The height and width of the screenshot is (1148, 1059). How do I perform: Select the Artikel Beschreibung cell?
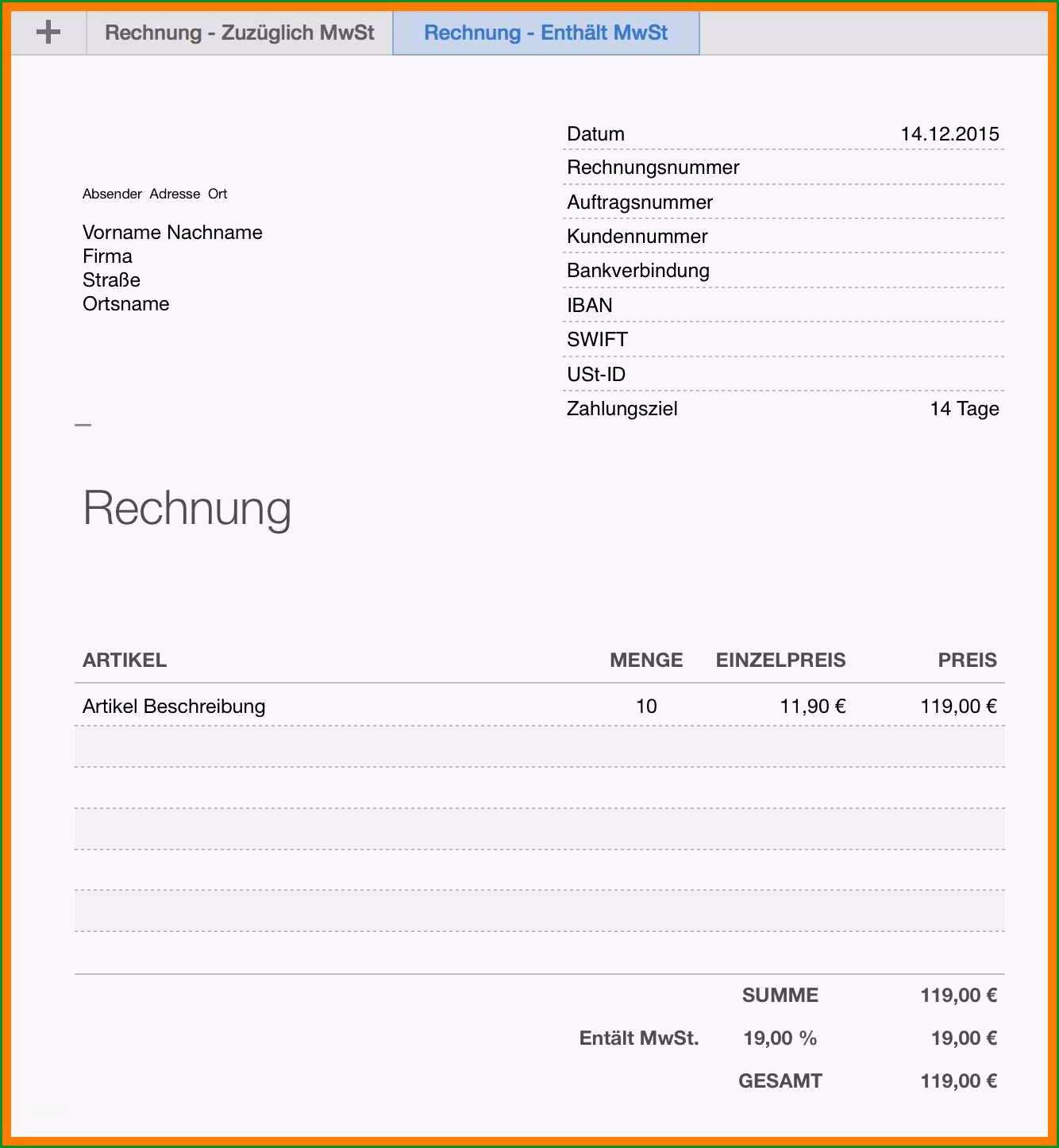tap(174, 707)
